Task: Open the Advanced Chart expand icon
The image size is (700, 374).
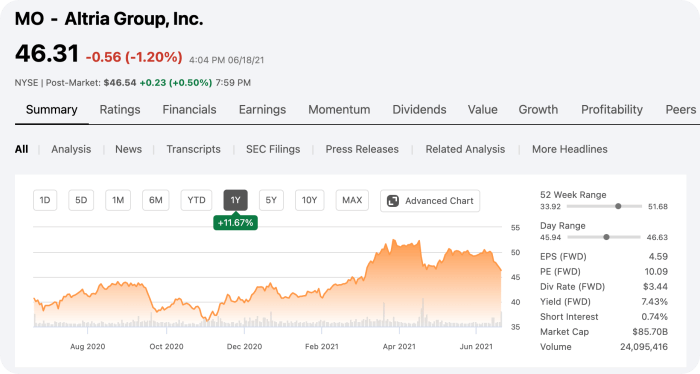Action: pos(393,201)
